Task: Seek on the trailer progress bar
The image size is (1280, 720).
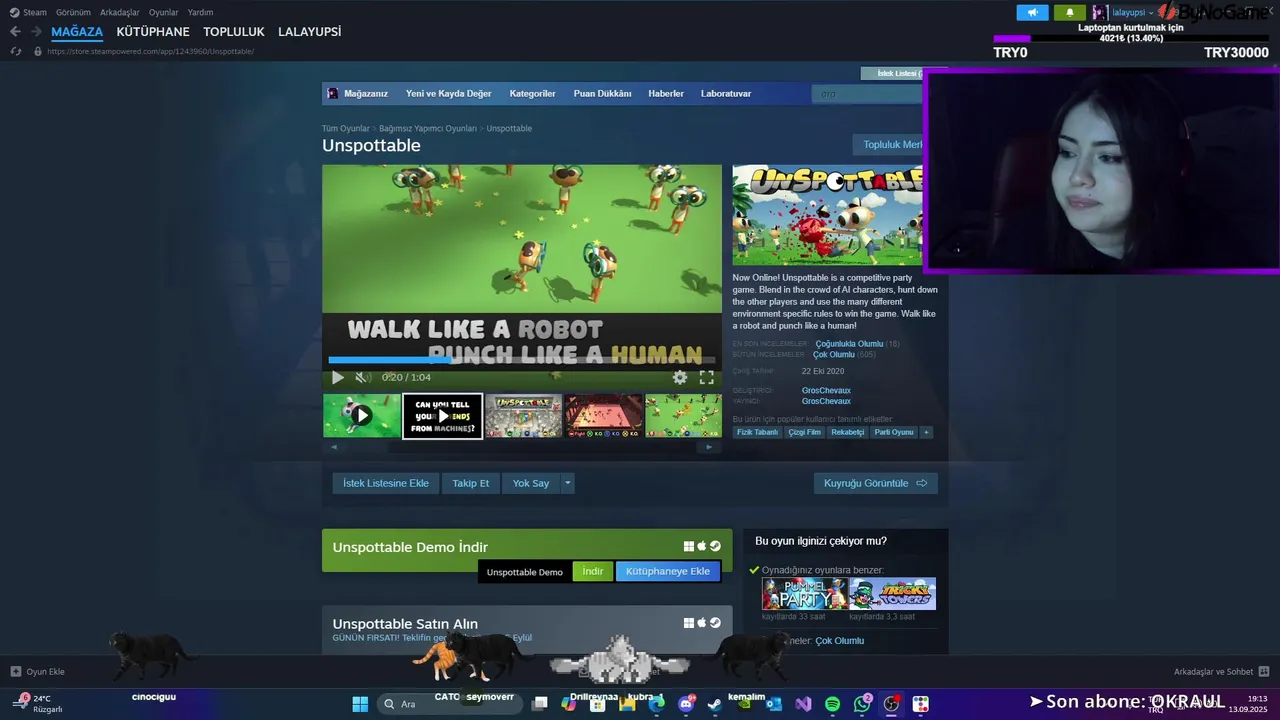Action: click(521, 360)
